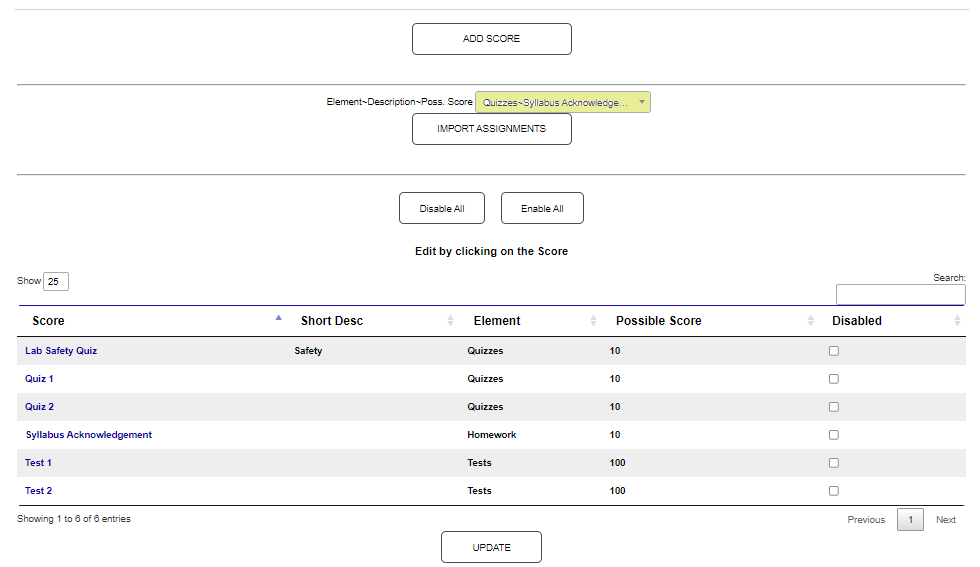Click IMPORT ASSIGNMENTS button
980x567 pixels.
tap(491, 129)
